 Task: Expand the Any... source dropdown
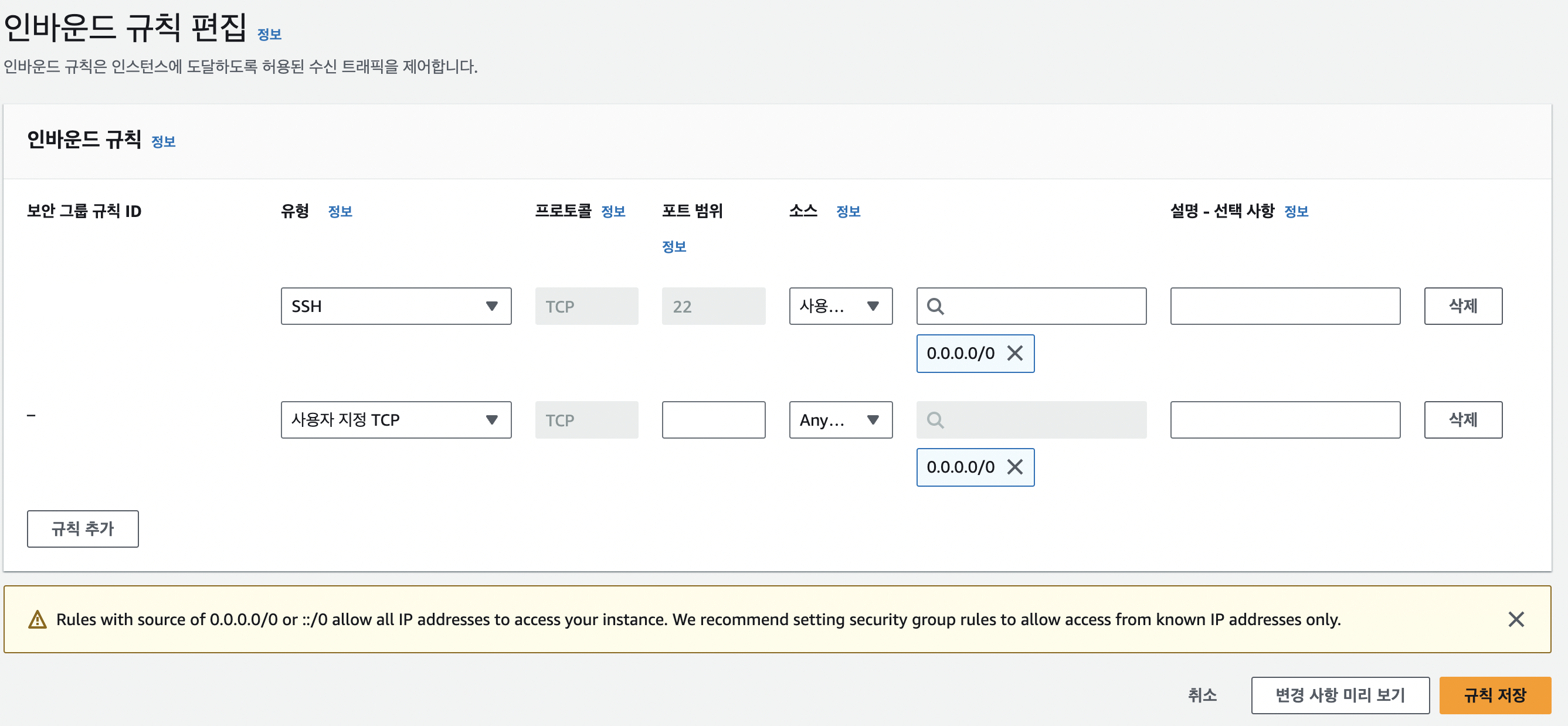(840, 420)
